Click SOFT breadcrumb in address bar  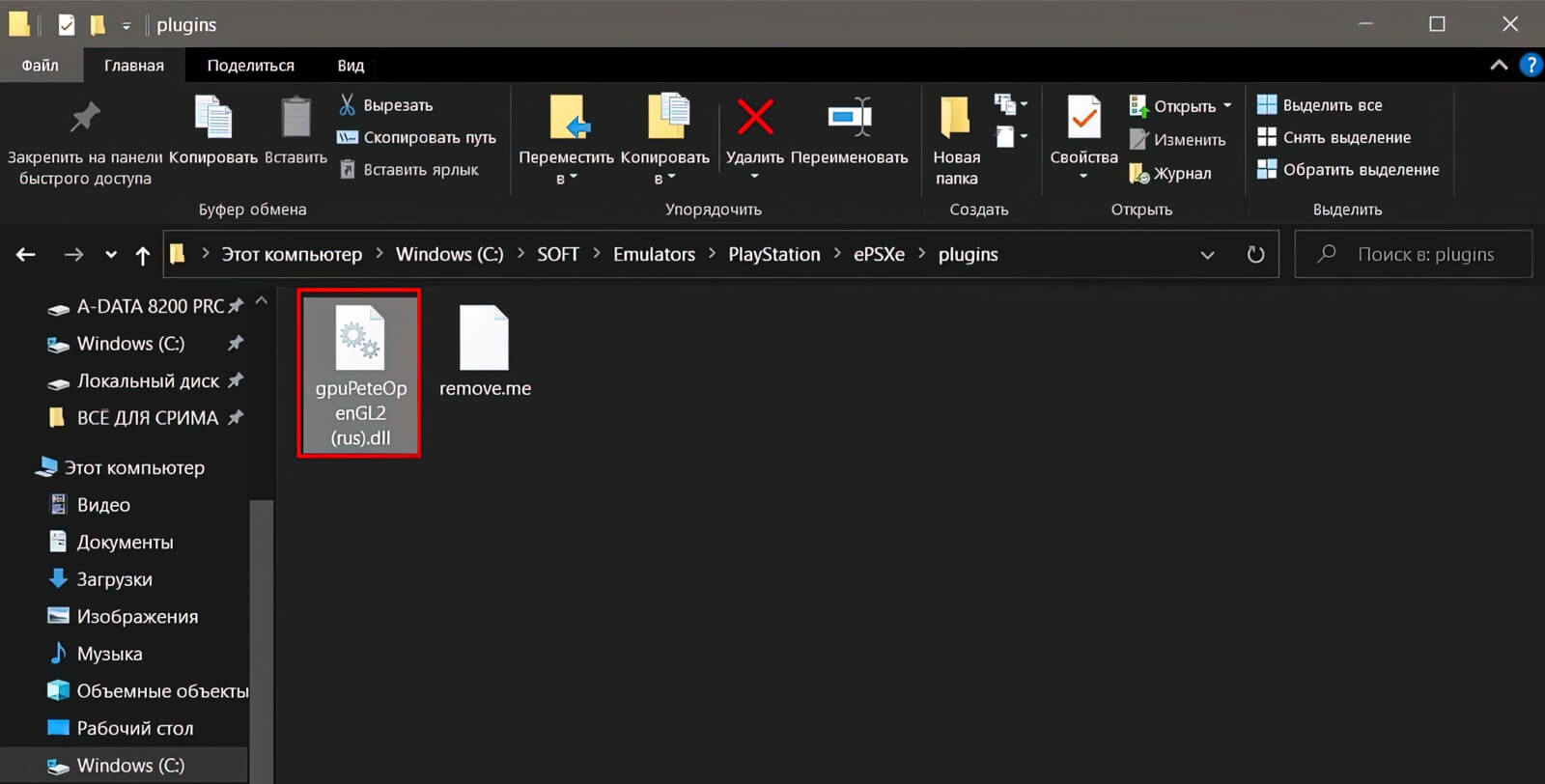[x=558, y=255]
